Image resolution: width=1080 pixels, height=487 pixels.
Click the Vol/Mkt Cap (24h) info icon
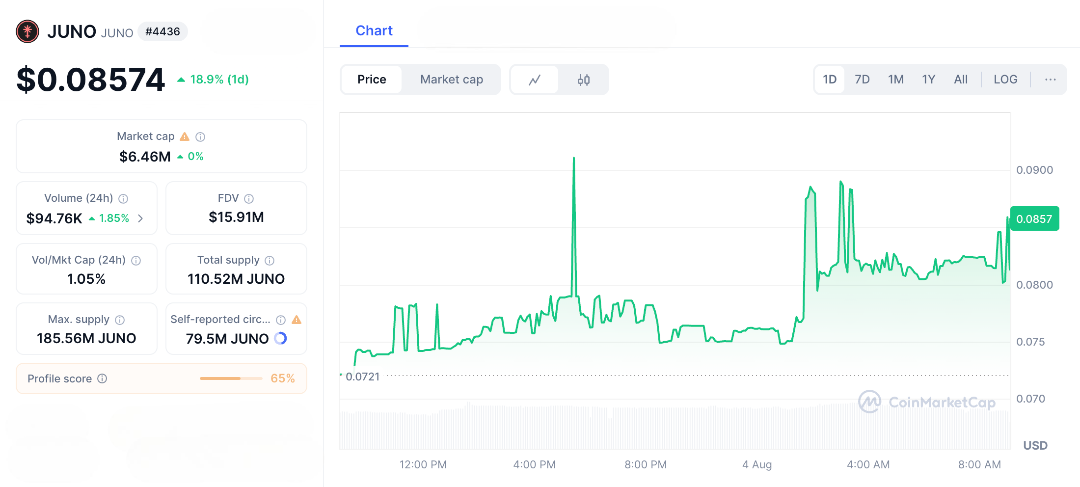(136, 260)
